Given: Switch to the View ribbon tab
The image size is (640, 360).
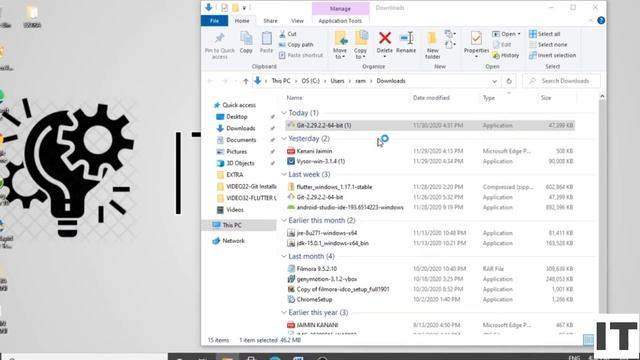Looking at the screenshot, I should pyautogui.click(x=297, y=21).
